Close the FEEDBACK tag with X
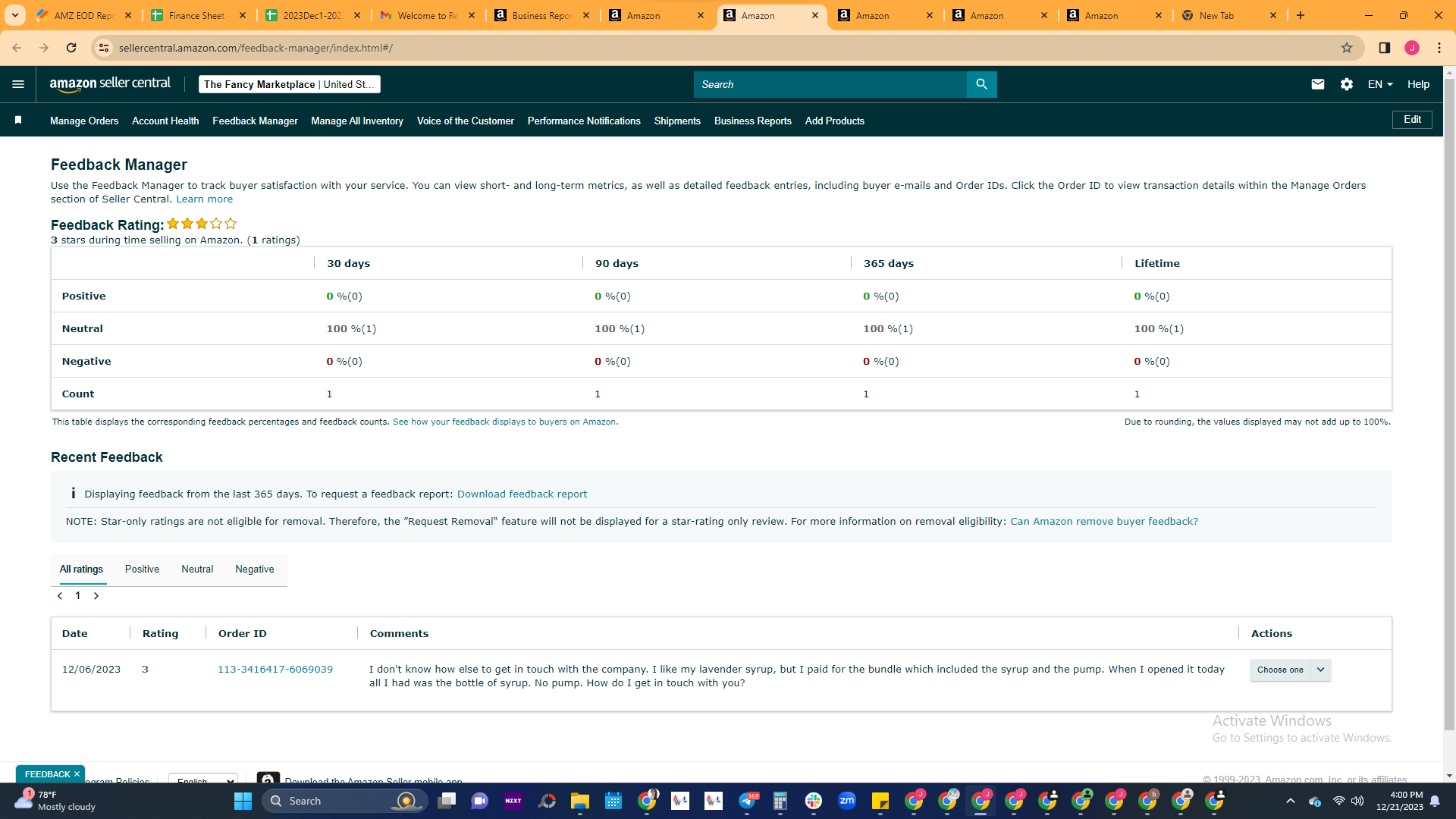The height and width of the screenshot is (819, 1456). (x=77, y=774)
